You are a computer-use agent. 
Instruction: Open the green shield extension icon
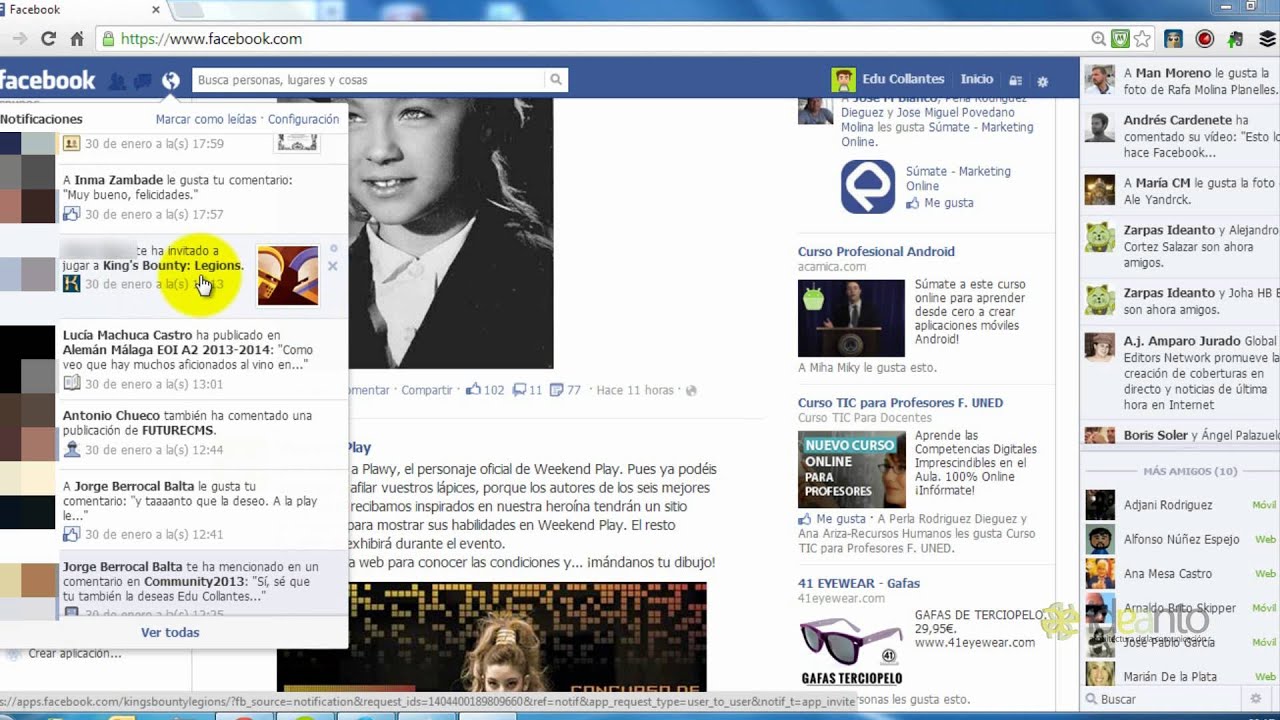(1121, 39)
